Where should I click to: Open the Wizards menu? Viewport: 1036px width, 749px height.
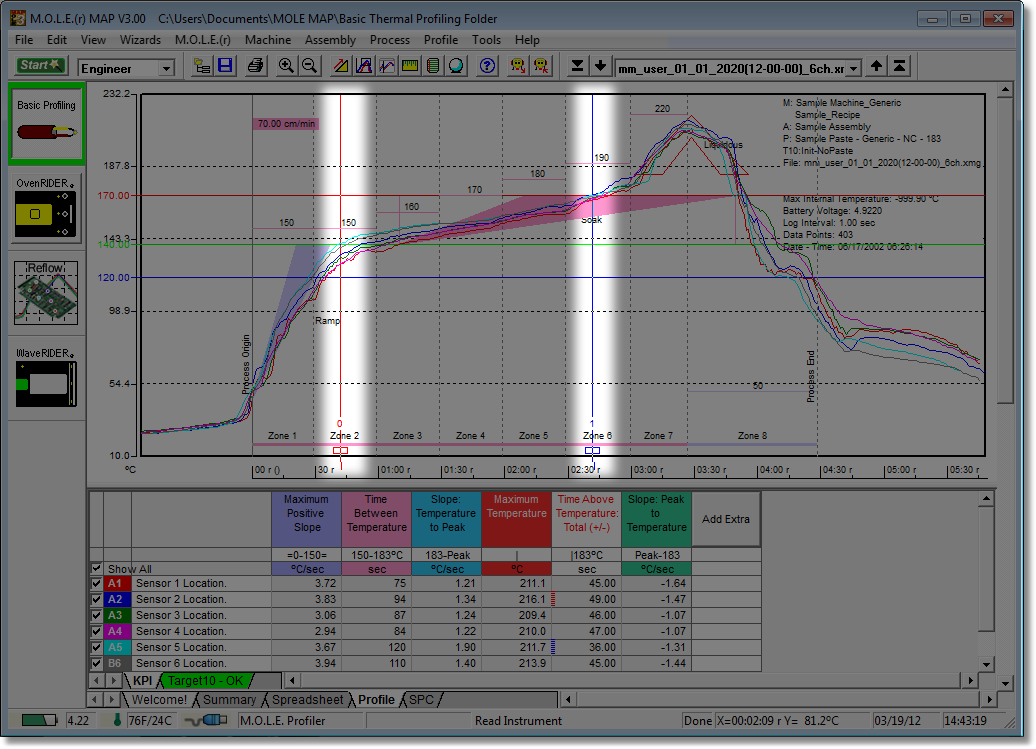click(140, 40)
